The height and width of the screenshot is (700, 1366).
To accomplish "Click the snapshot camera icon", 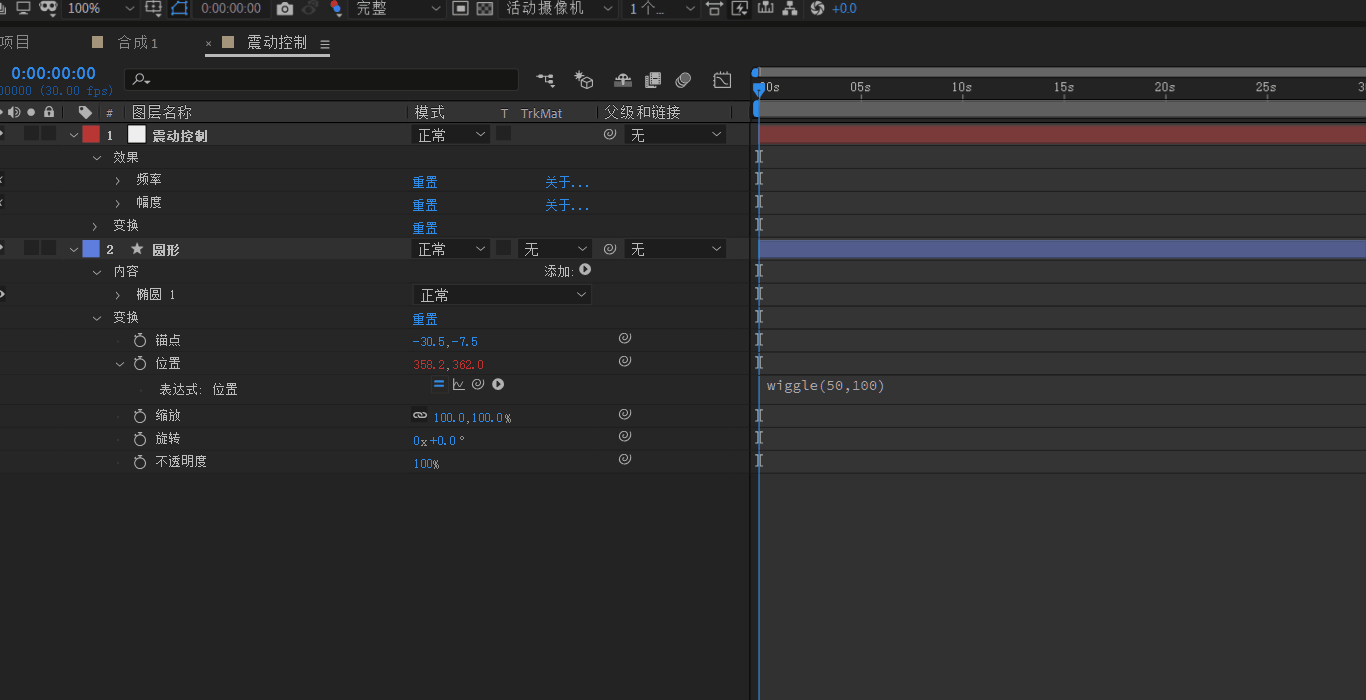I will click(x=285, y=8).
